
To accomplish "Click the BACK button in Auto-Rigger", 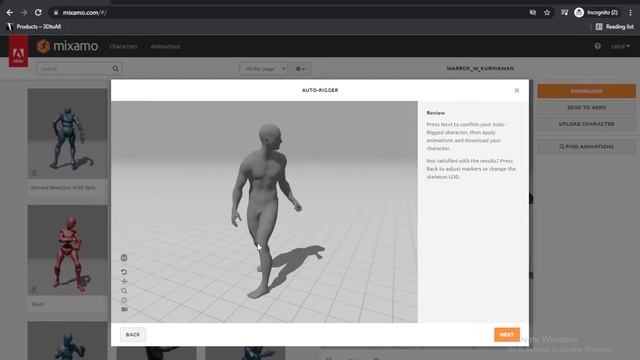I will [133, 334].
